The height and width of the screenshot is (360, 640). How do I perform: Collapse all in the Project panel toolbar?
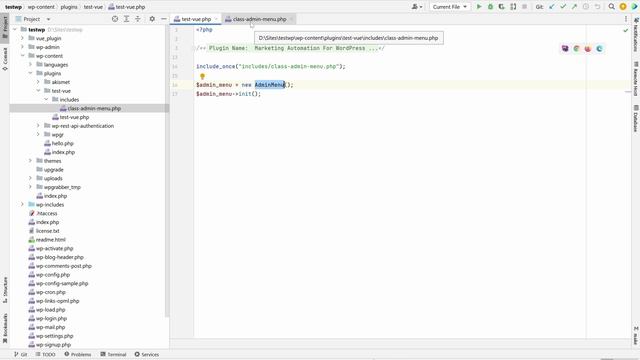pyautogui.click(x=138, y=19)
